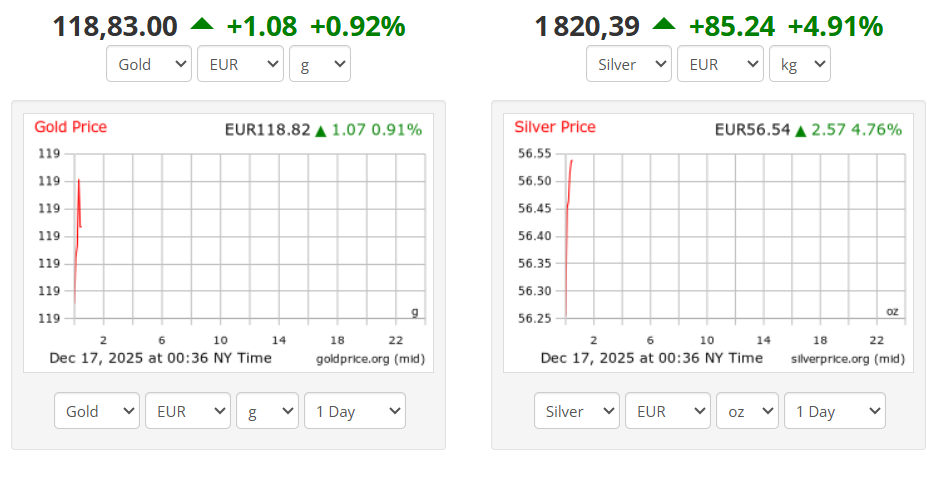Screen dimensions: 947x478
Task: Click the large green arrow beside silver +85.24
Action: coord(663,24)
